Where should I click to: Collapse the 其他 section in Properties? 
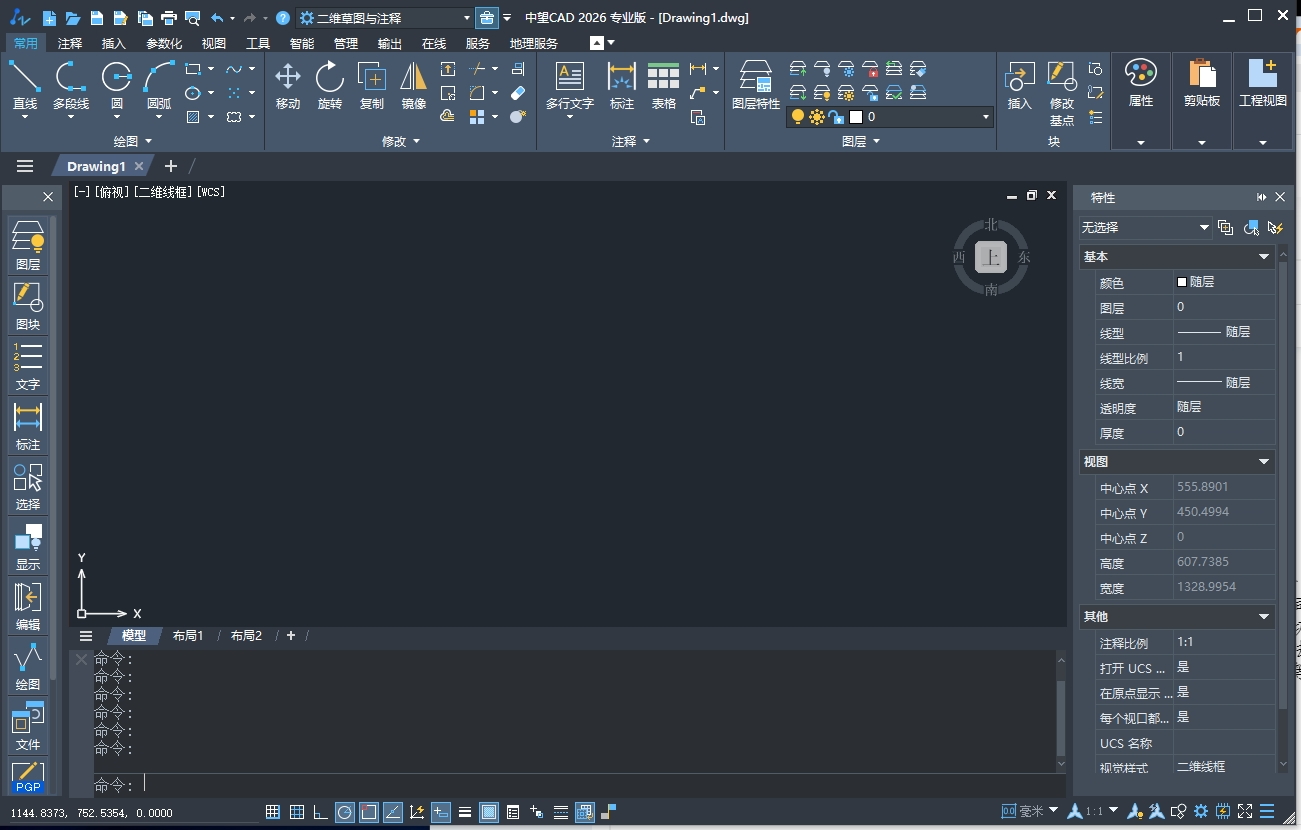(1264, 617)
